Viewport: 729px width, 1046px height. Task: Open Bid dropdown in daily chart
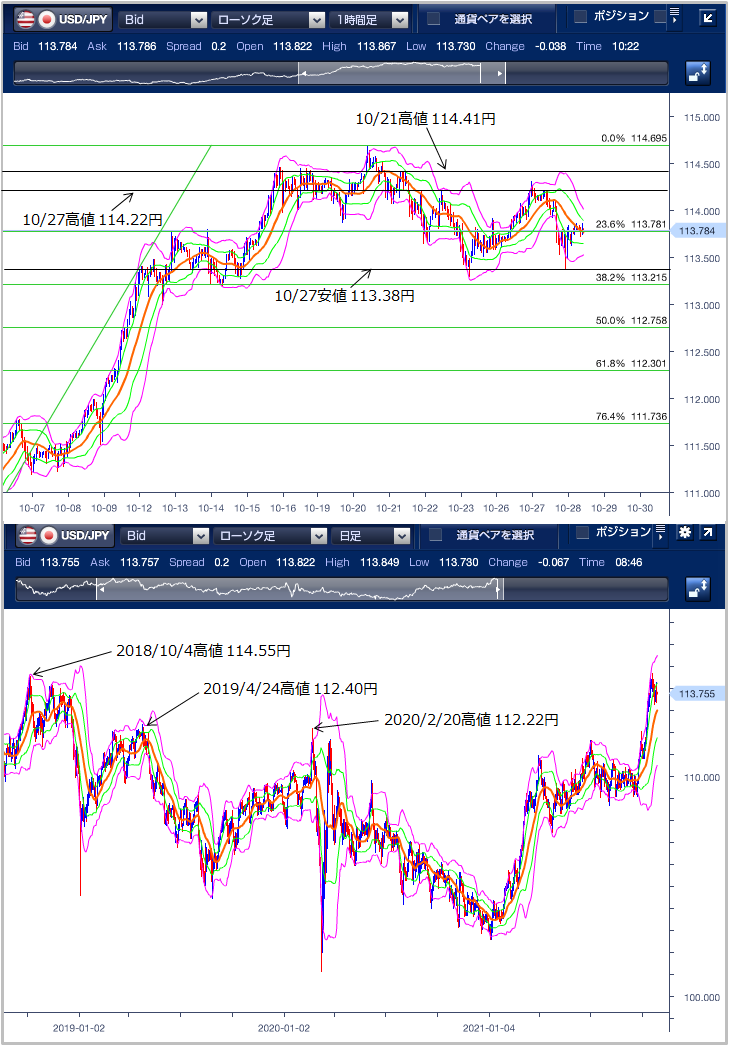click(x=165, y=536)
